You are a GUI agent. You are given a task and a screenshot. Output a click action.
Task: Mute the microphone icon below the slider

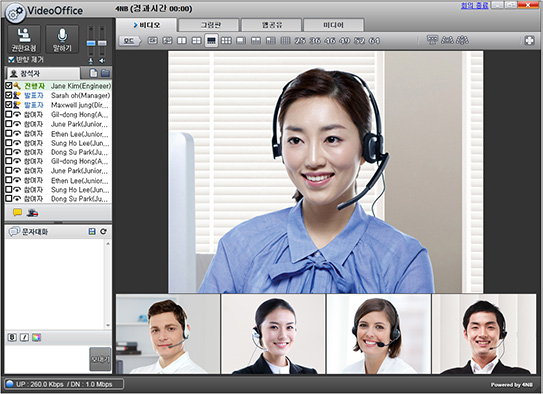pos(91,61)
